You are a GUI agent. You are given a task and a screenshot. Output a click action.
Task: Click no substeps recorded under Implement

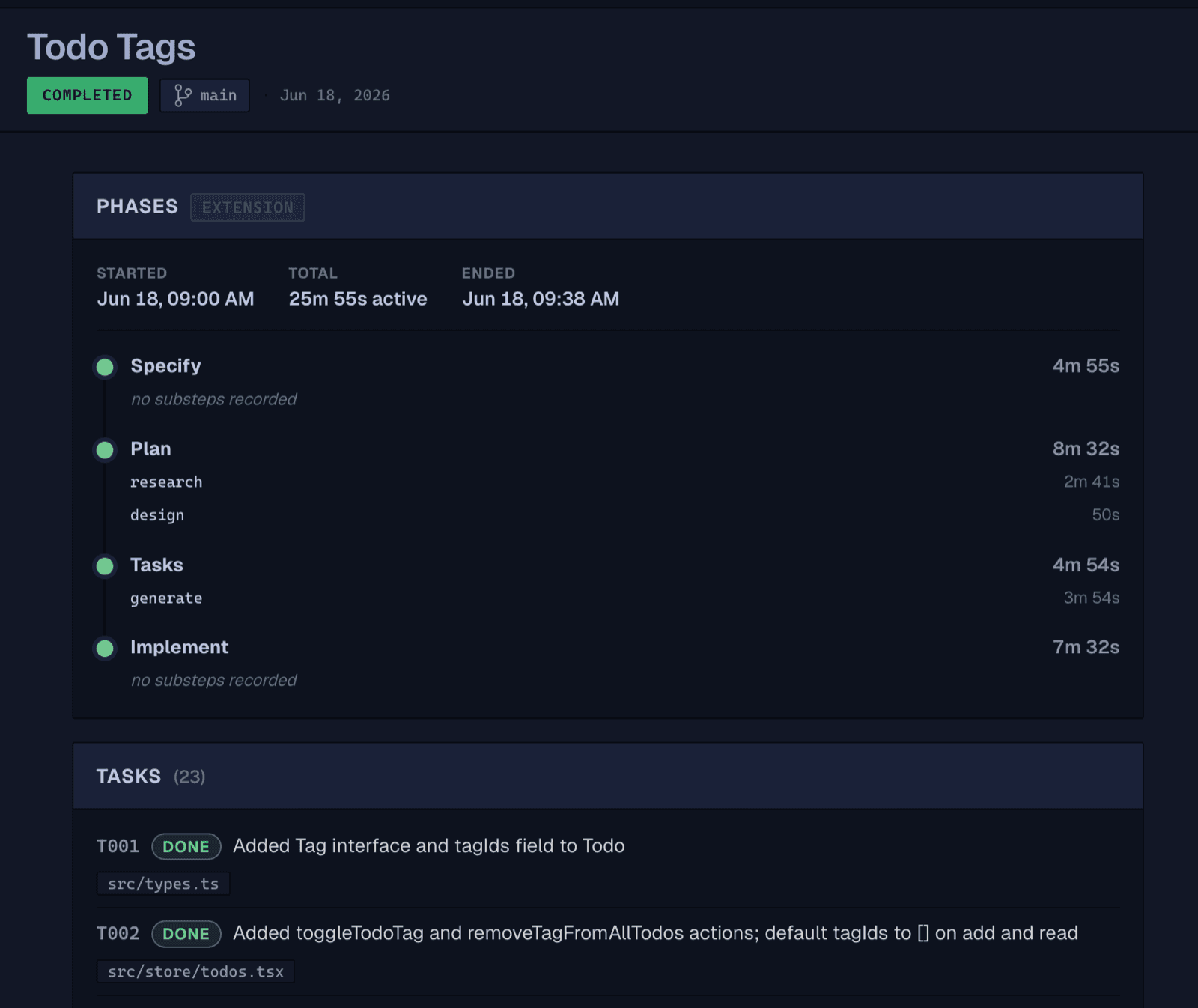pos(214,681)
